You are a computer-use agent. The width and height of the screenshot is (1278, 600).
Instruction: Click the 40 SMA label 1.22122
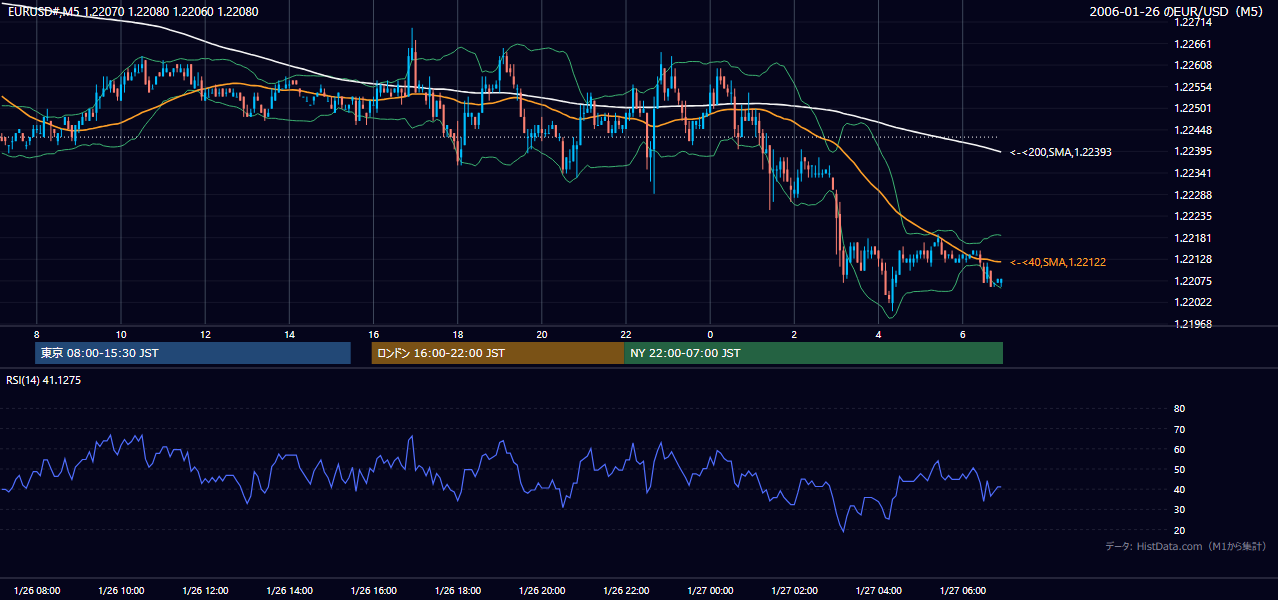click(x=1058, y=262)
